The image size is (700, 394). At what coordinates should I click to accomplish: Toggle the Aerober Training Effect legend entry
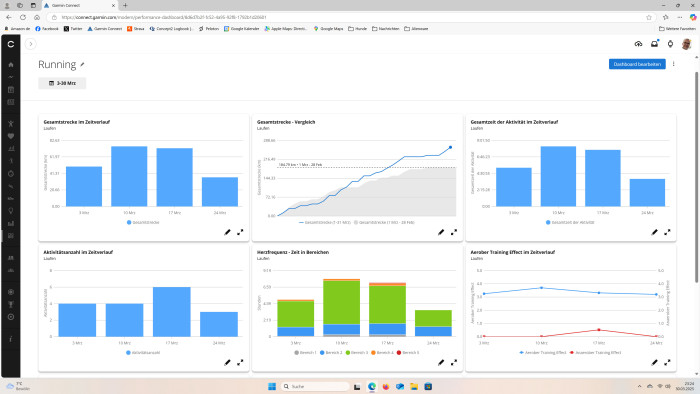click(x=543, y=353)
